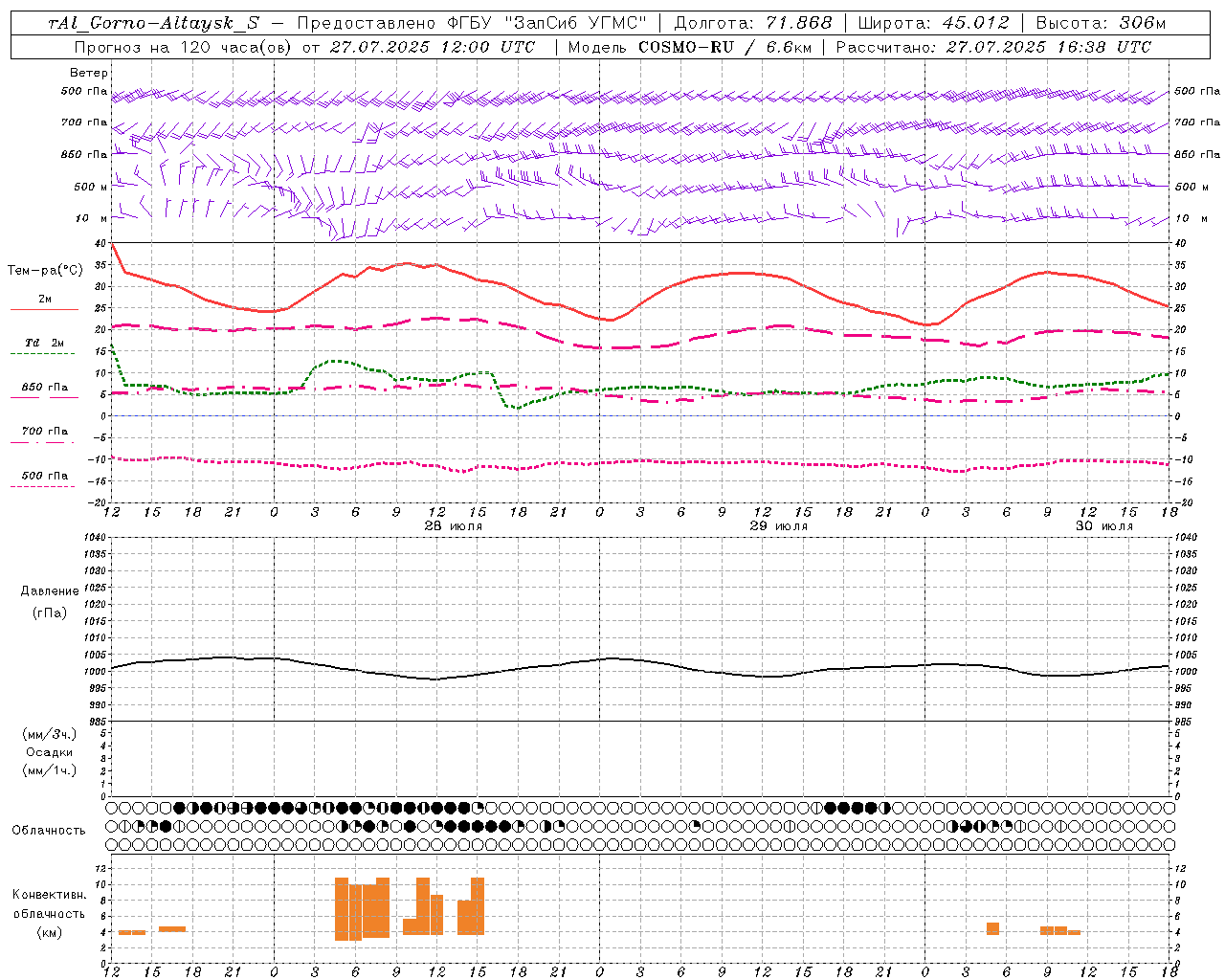Click the forecast header Прогноз на 120 часа(ов)

coord(184,47)
